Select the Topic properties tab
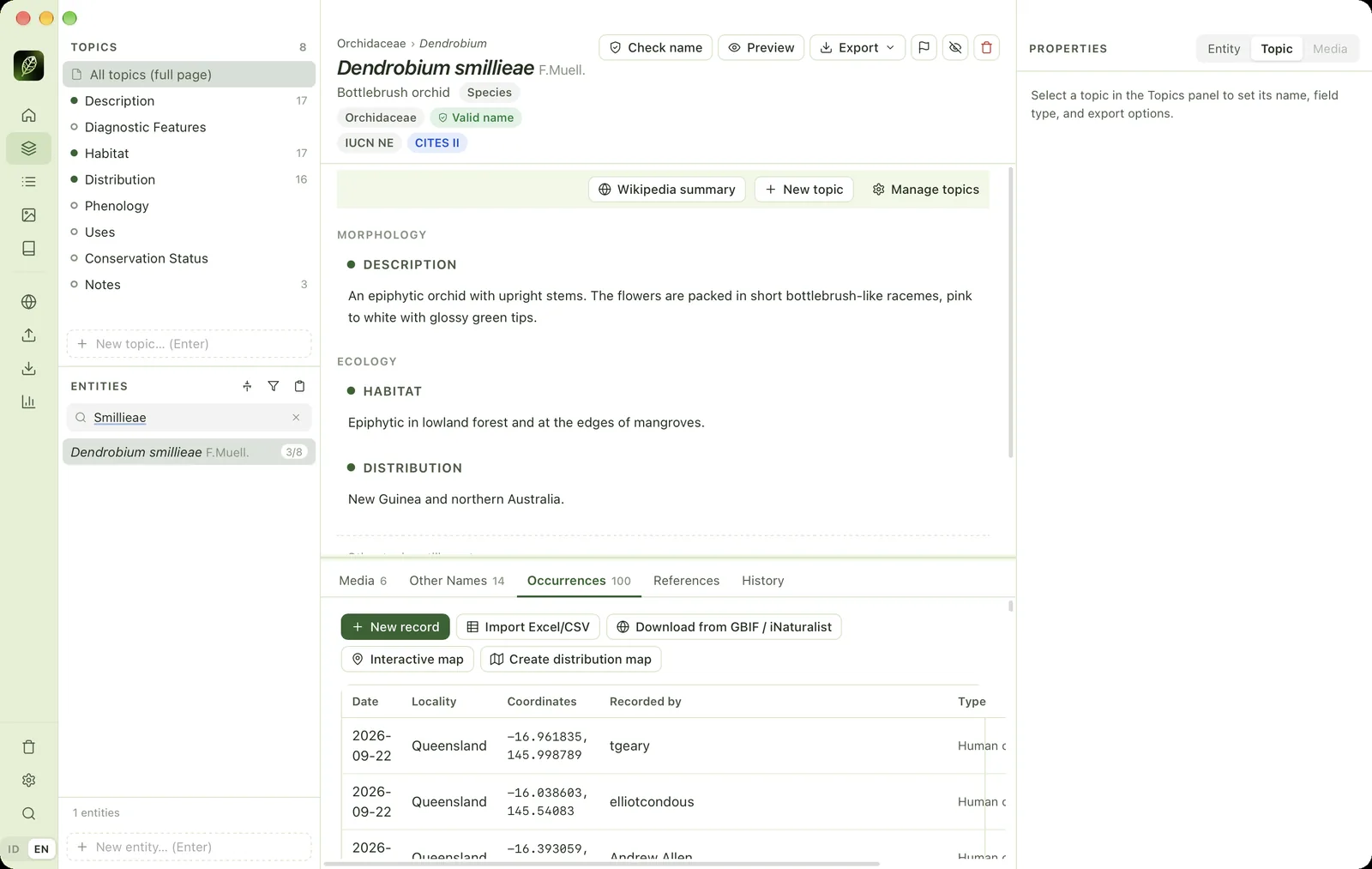This screenshot has height=869, width=1372. (x=1277, y=49)
